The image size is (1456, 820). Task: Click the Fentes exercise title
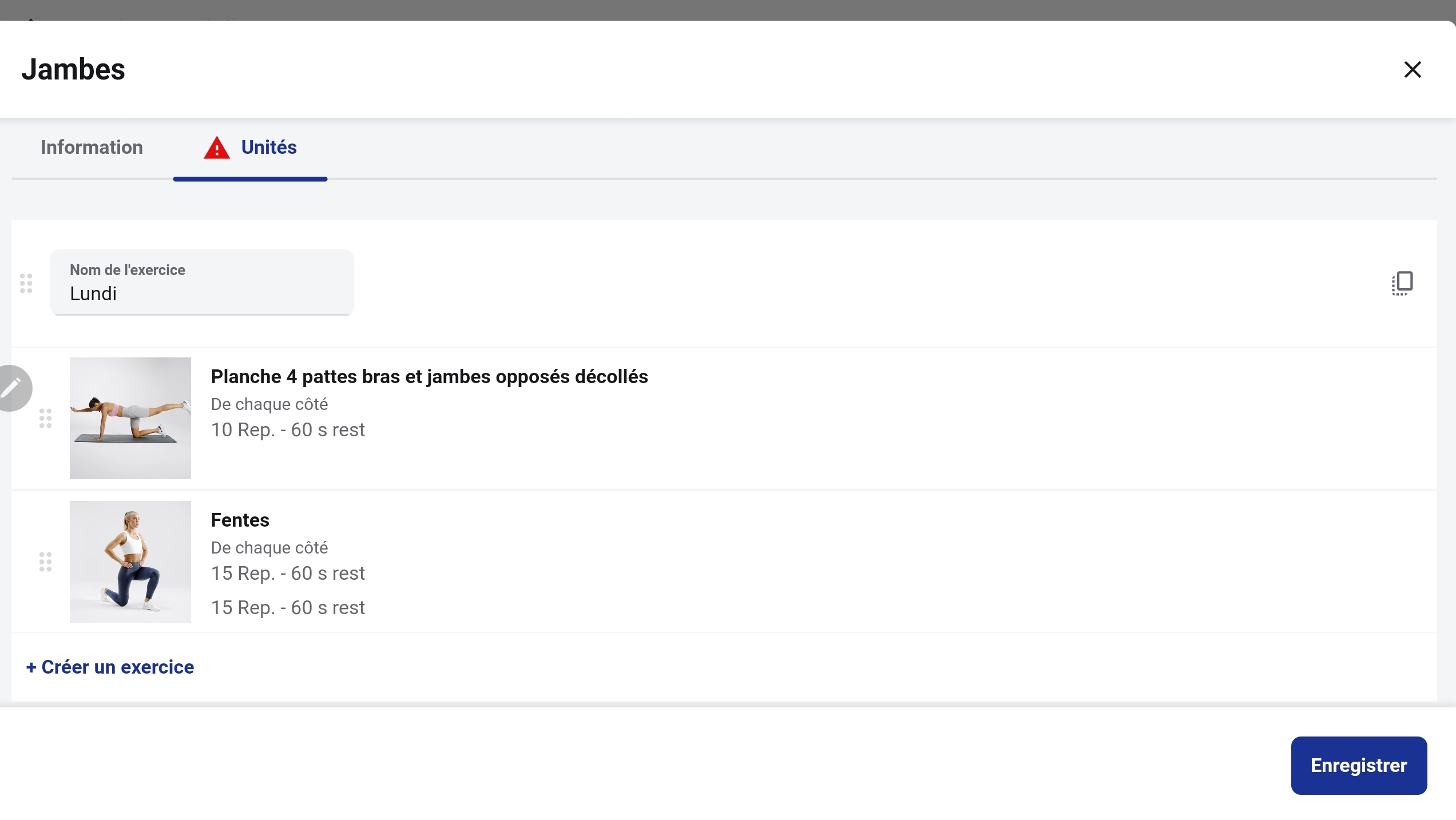click(x=240, y=520)
